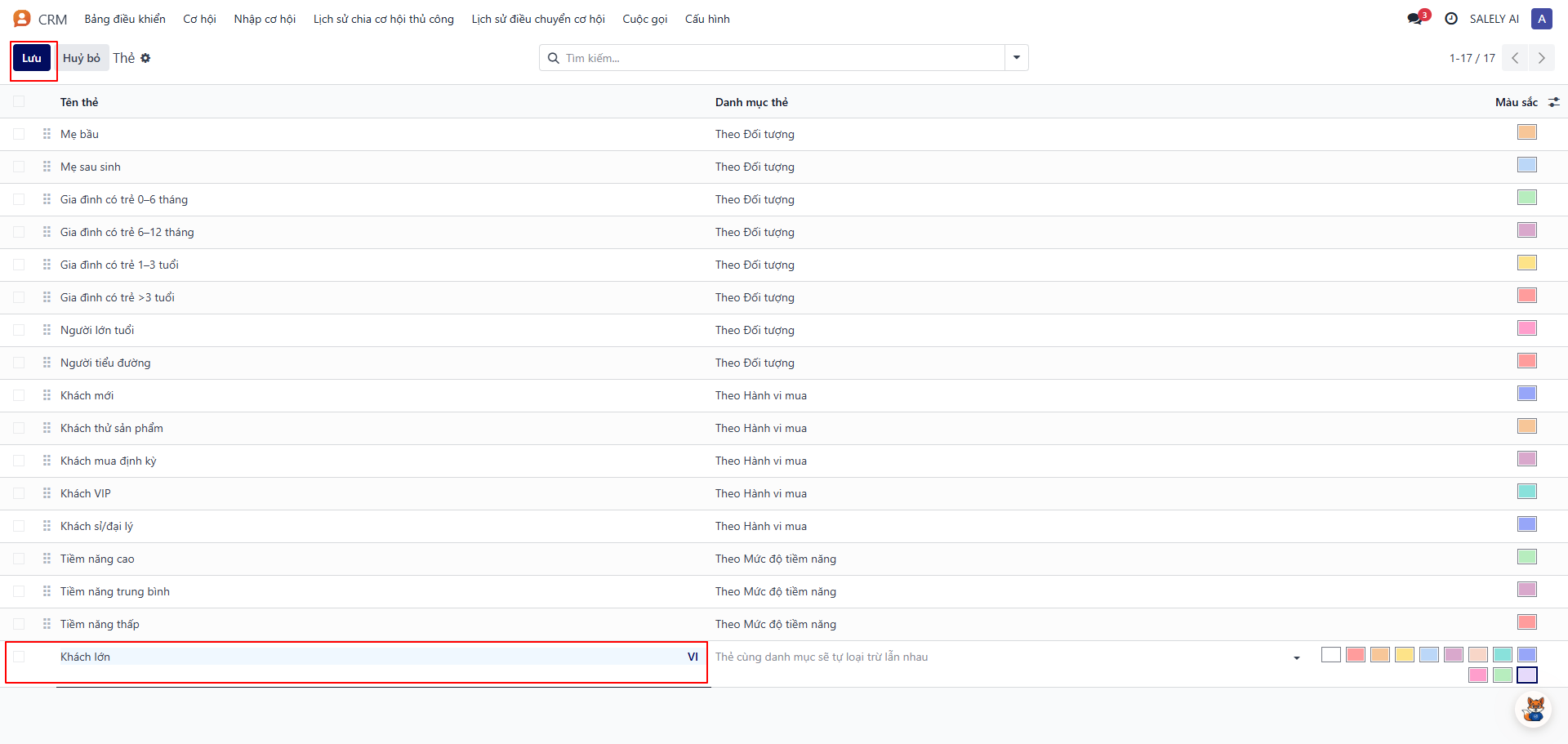This screenshot has width=1568, height=744.
Task: Click the CRM app logo icon
Action: point(22,19)
